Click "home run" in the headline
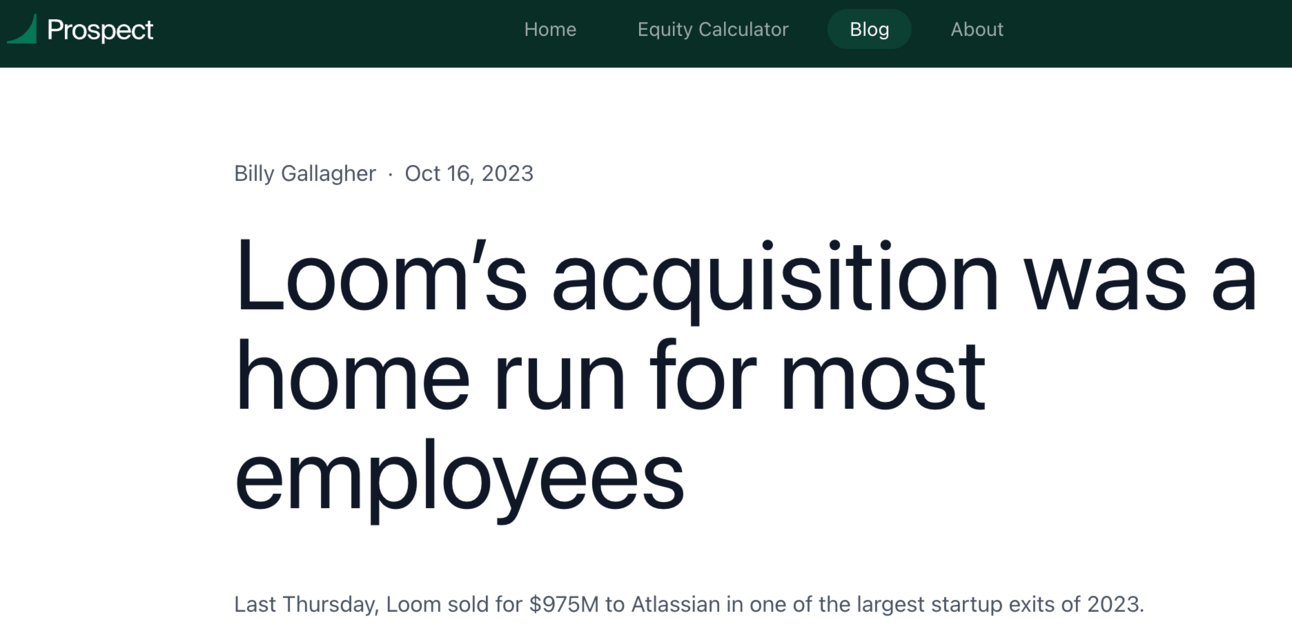 click(x=430, y=377)
